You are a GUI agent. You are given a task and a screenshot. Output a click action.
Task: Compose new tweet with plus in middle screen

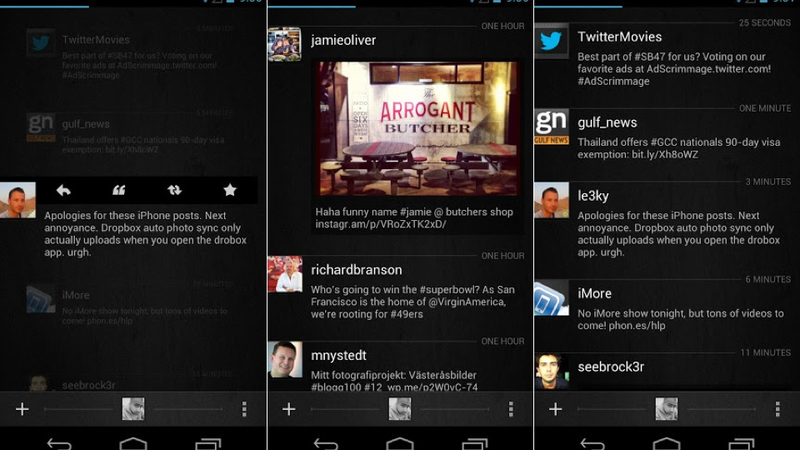(x=289, y=409)
